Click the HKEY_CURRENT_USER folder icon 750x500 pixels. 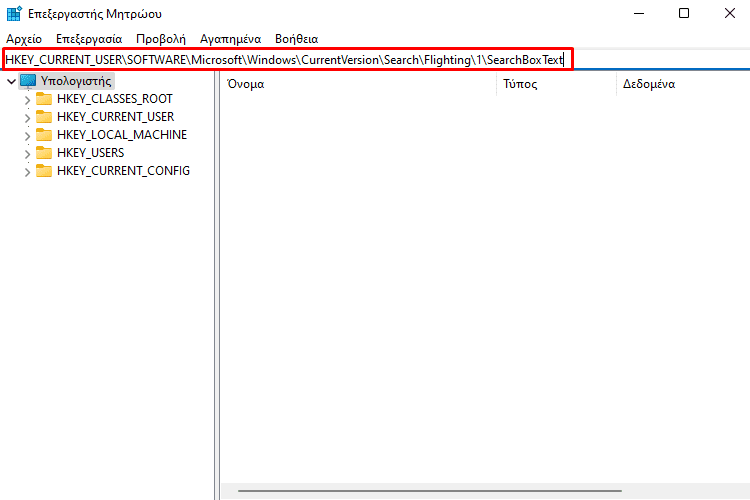click(44, 116)
